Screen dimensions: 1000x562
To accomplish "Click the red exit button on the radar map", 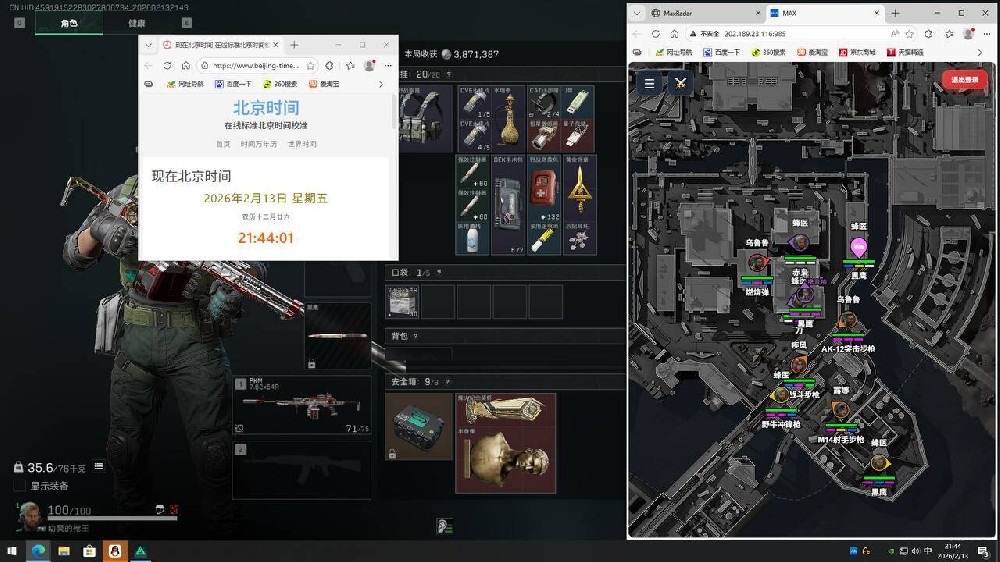I will point(964,80).
